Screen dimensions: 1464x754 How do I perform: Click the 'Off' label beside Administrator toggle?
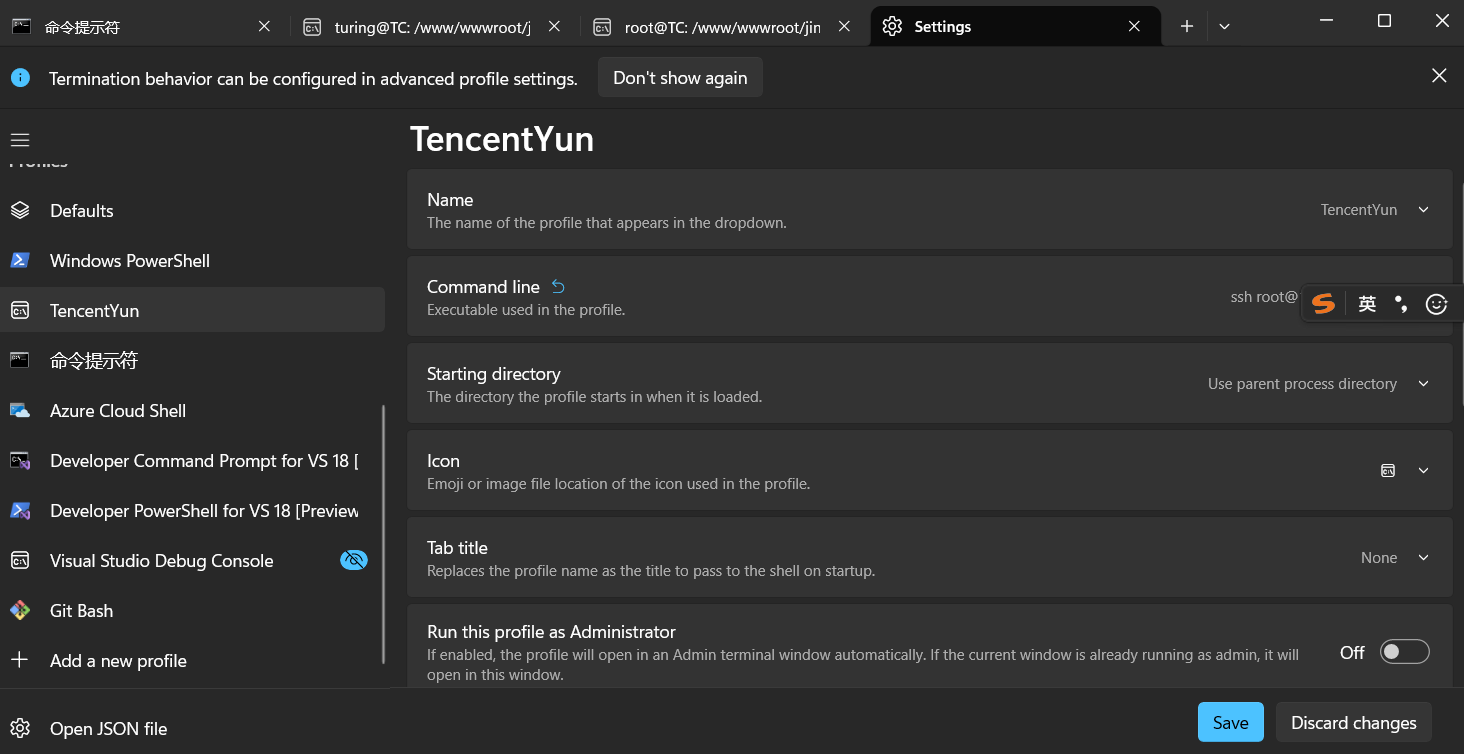(1352, 652)
